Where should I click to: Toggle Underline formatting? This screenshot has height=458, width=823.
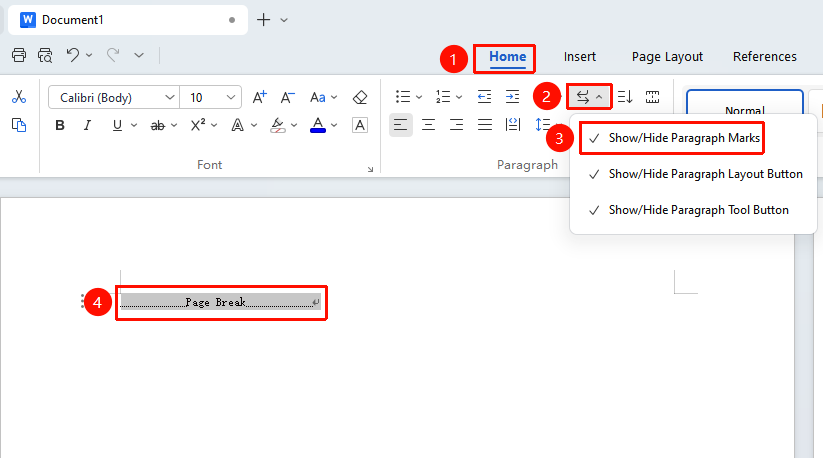(117, 125)
